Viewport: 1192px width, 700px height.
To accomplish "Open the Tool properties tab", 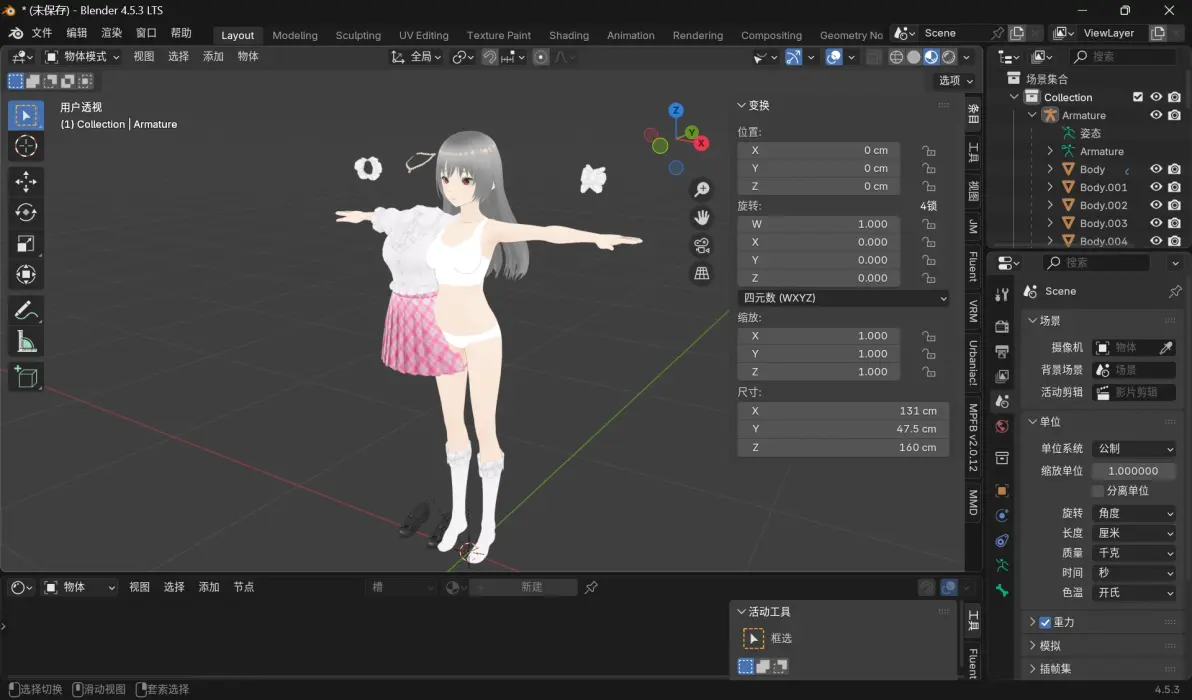I will 1002,294.
